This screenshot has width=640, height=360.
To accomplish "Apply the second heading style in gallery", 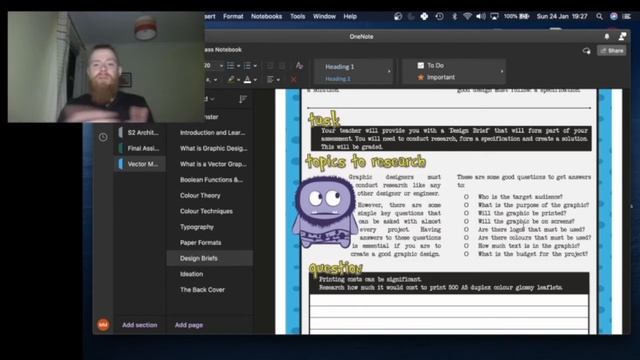I will pyautogui.click(x=338, y=79).
